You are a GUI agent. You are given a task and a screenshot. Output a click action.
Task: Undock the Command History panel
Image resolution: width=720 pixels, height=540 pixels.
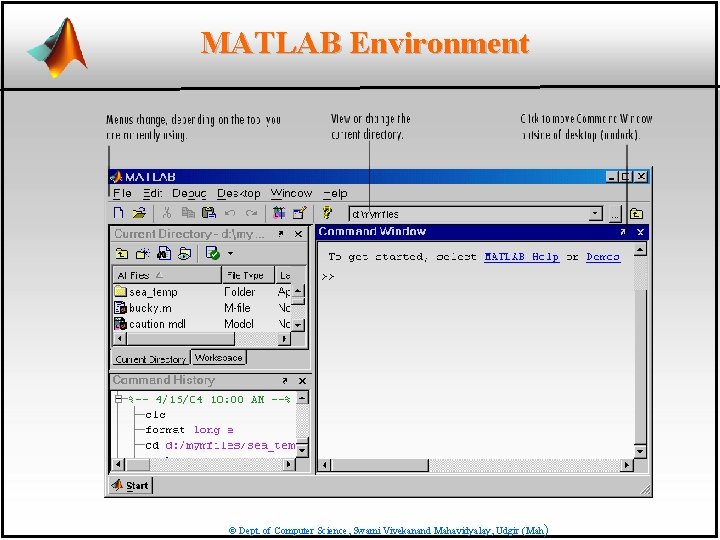point(285,381)
